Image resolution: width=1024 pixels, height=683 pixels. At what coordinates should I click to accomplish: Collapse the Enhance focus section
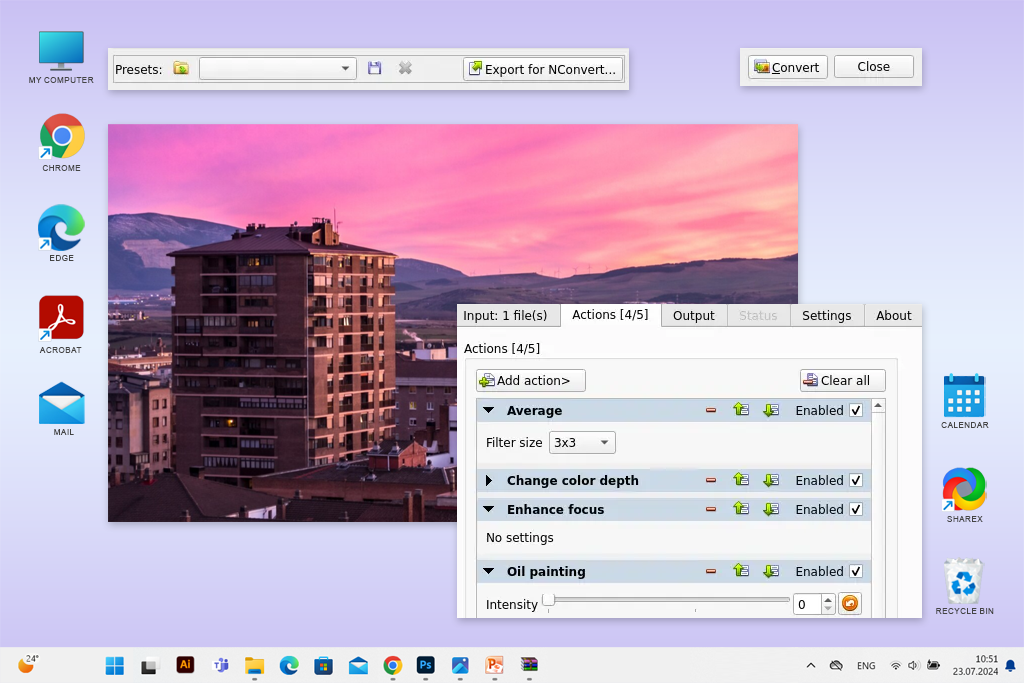click(x=488, y=509)
